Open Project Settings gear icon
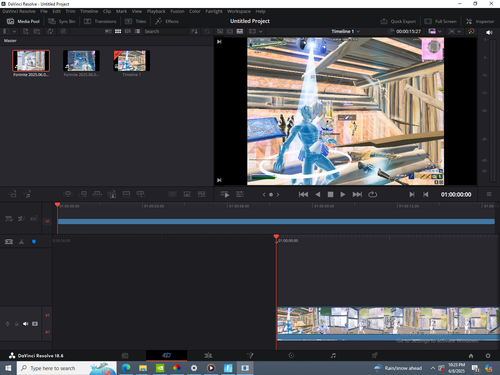 (x=488, y=356)
